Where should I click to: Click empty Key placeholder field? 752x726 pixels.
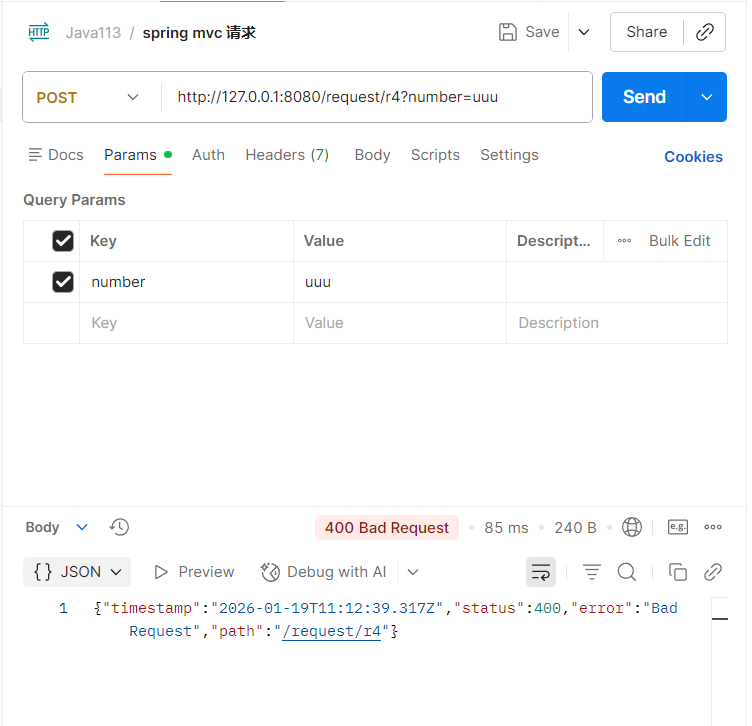186,323
